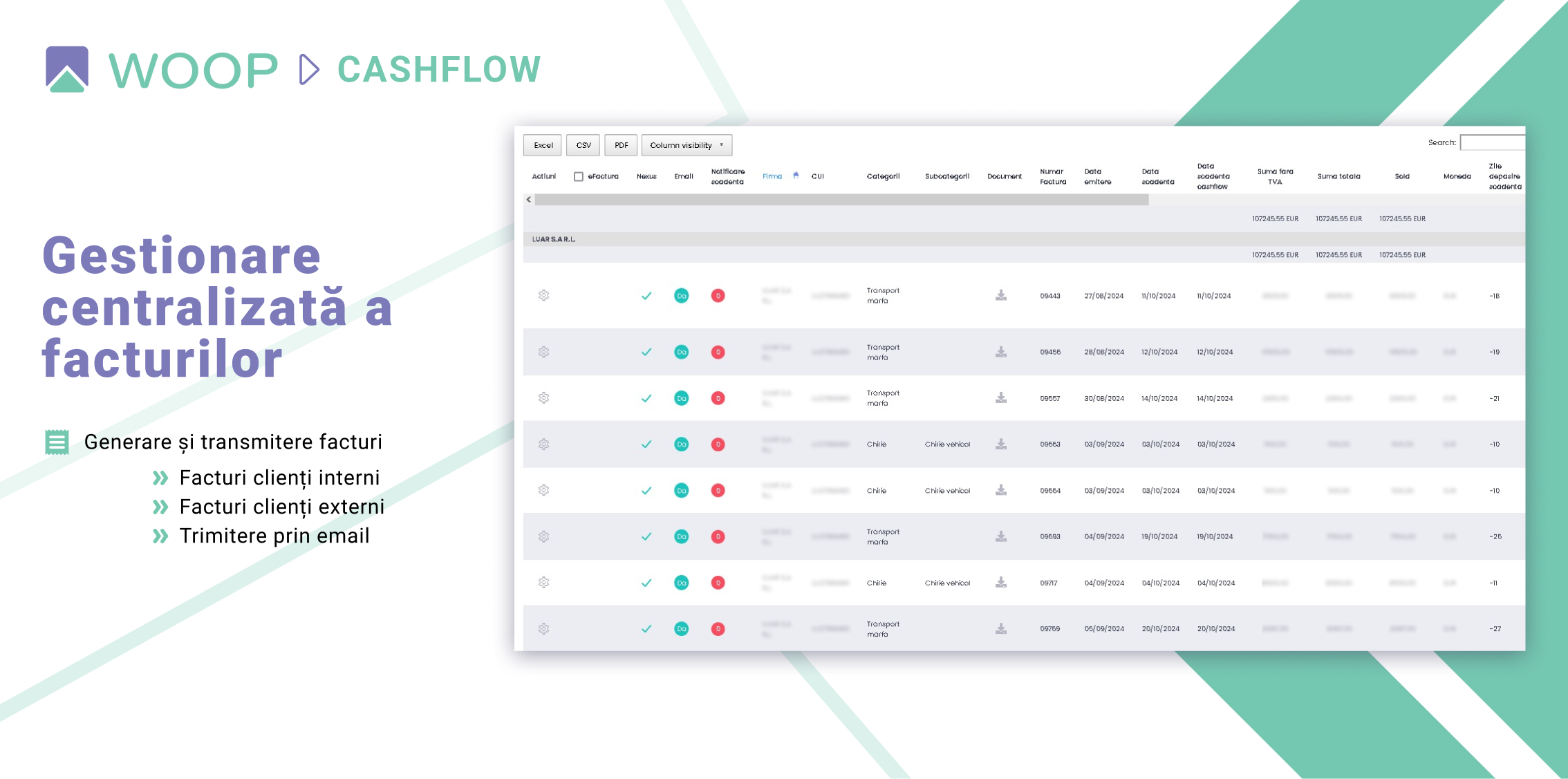Sort by Suma totala column
Viewport: 1568px width, 779px height.
1338,176
